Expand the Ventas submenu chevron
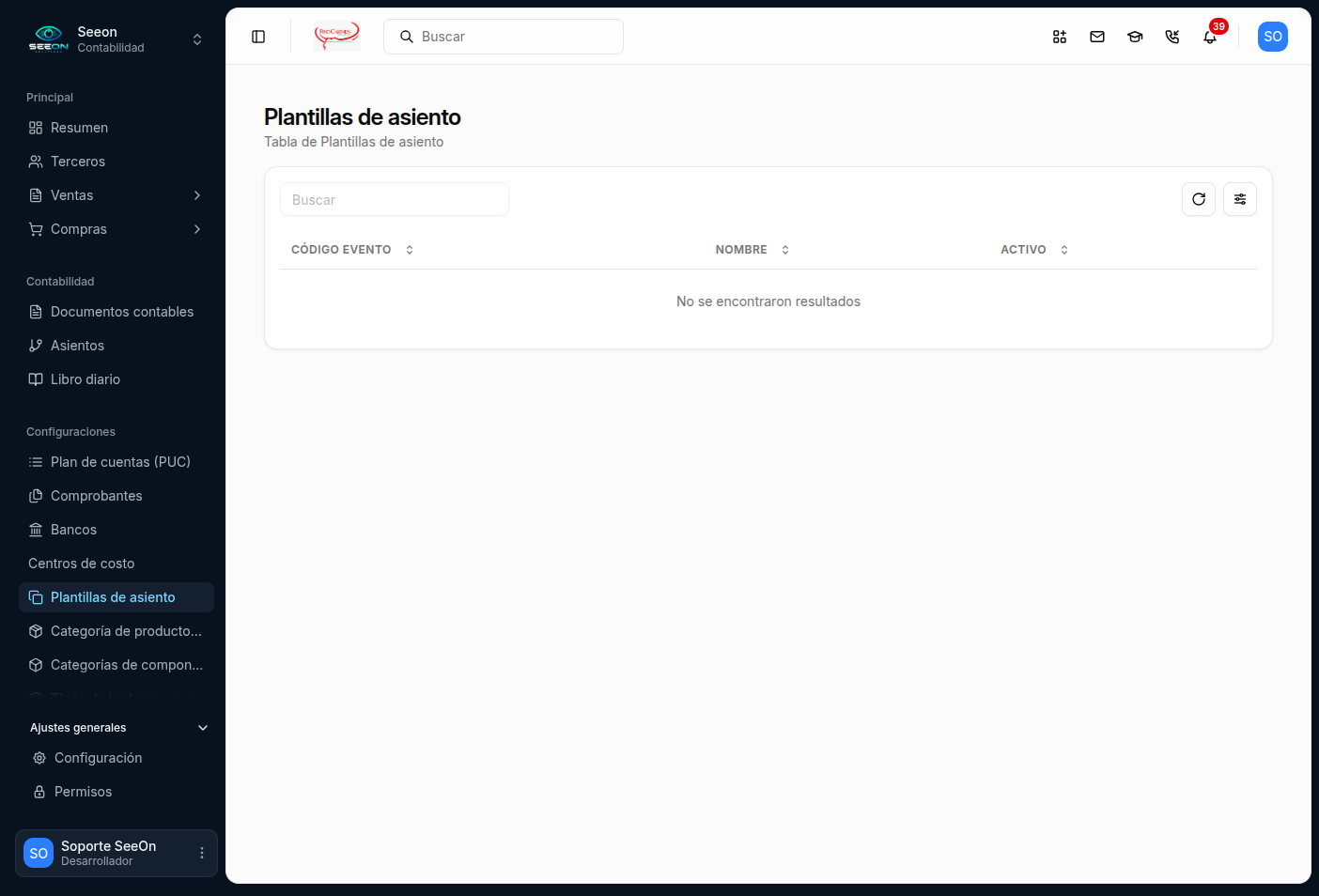This screenshot has height=896, width=1319. tap(197, 195)
